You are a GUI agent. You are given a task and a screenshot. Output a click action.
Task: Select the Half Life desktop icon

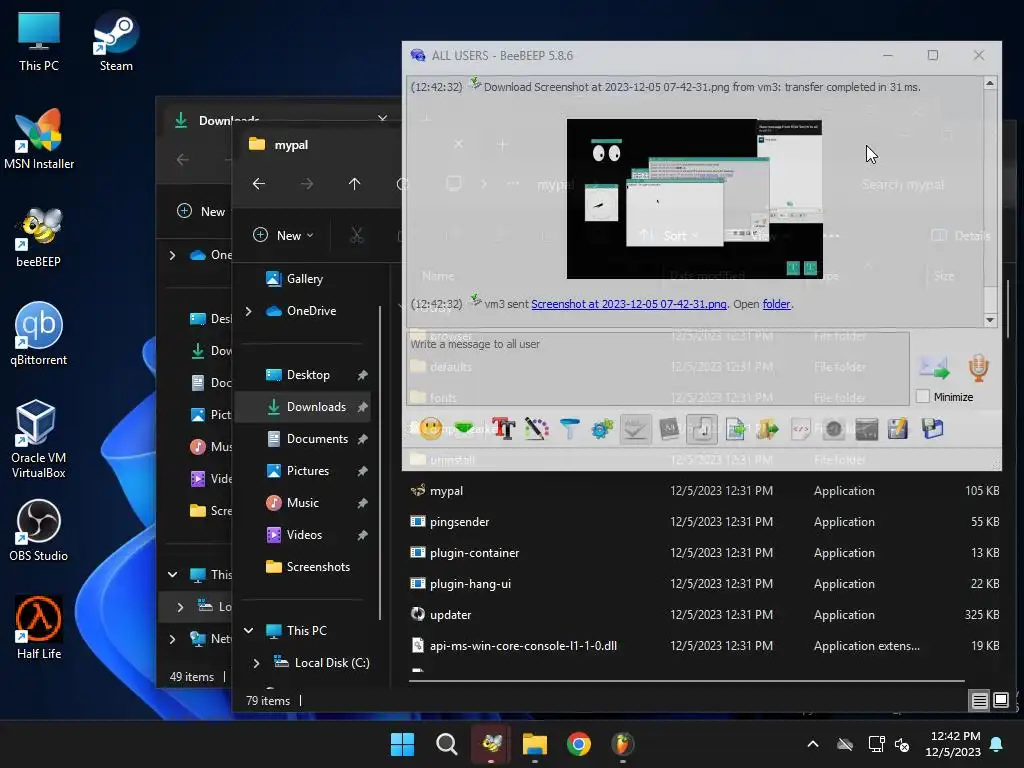pyautogui.click(x=39, y=628)
